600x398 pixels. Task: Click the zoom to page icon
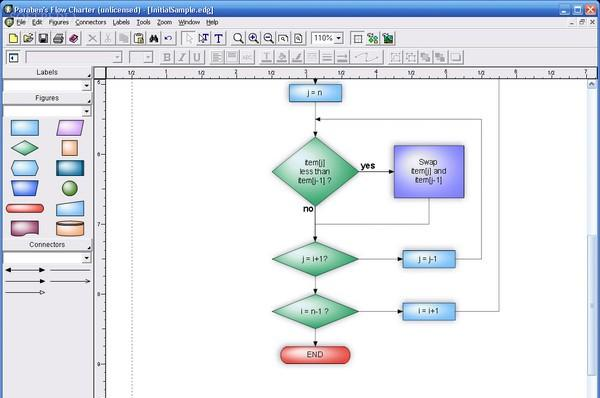click(x=298, y=38)
